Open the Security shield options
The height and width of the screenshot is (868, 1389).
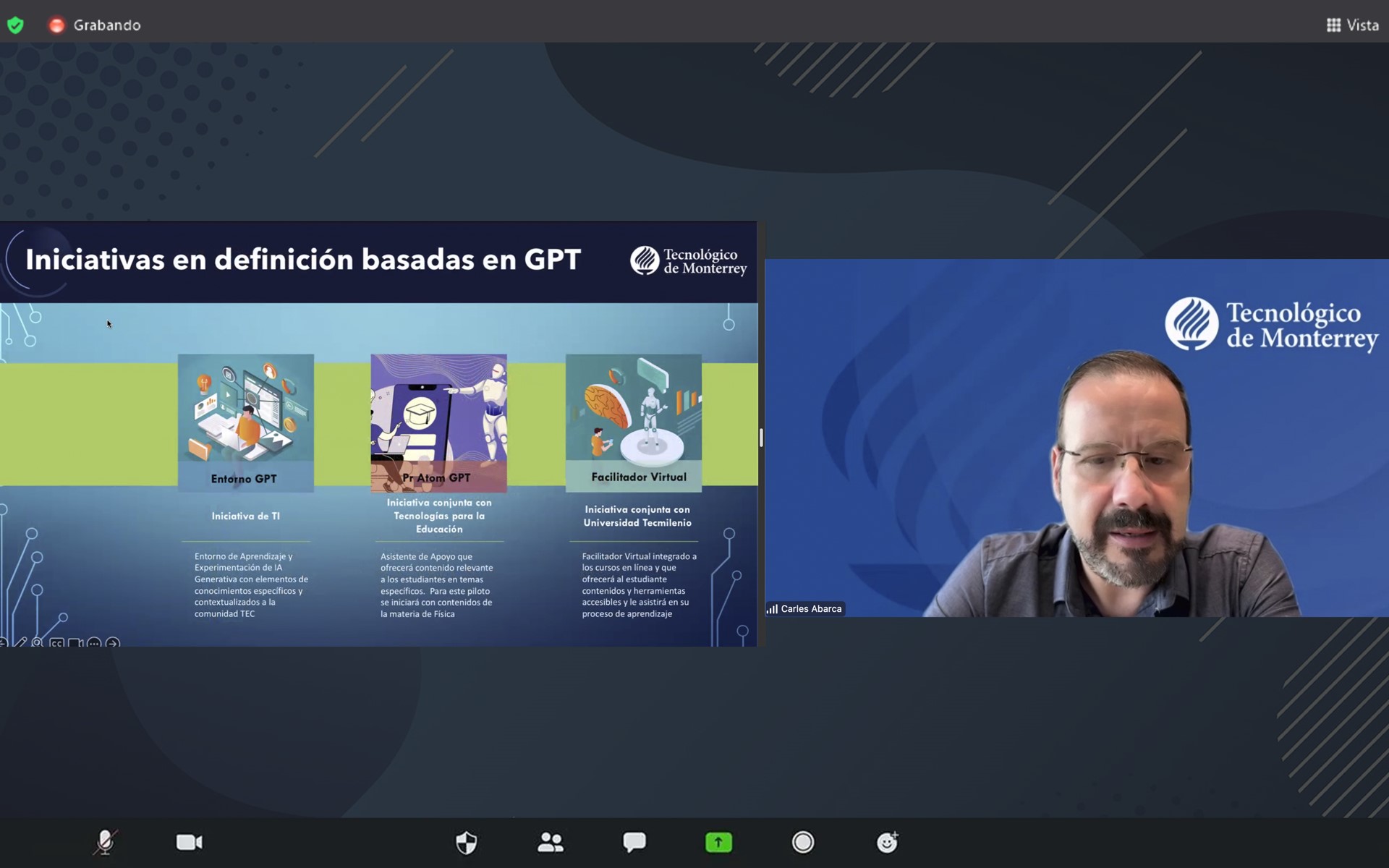467,842
